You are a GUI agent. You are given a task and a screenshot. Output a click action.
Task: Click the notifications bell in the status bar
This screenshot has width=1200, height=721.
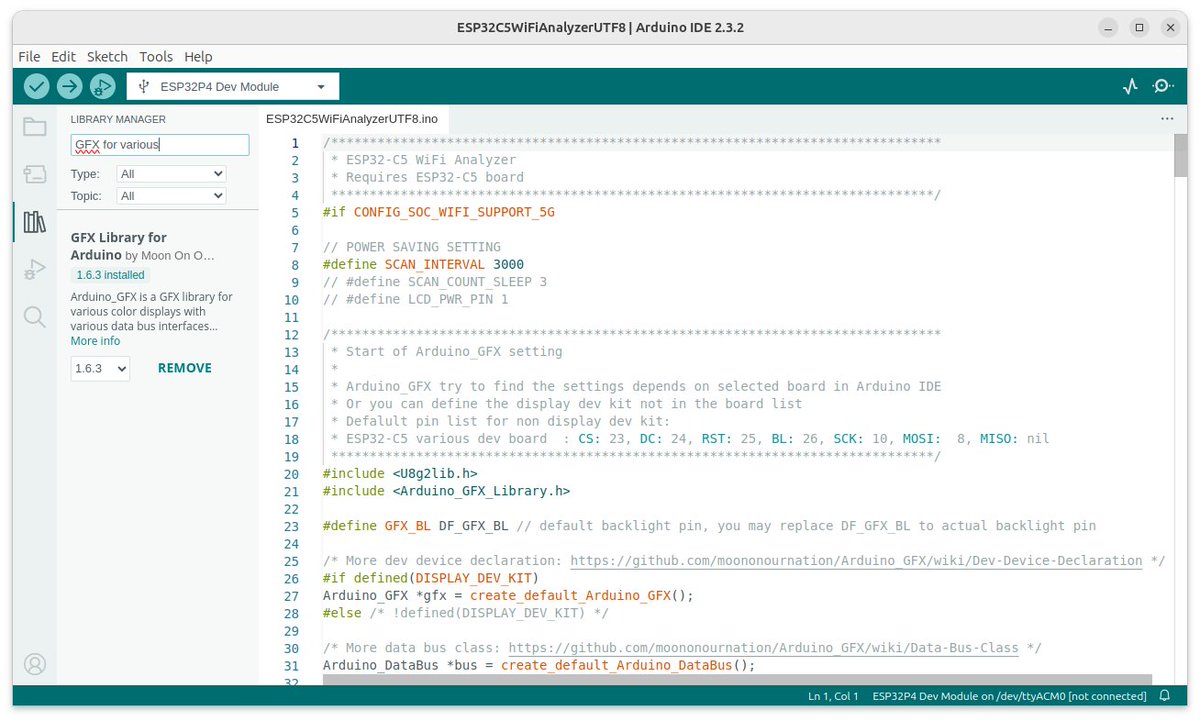tap(1166, 696)
